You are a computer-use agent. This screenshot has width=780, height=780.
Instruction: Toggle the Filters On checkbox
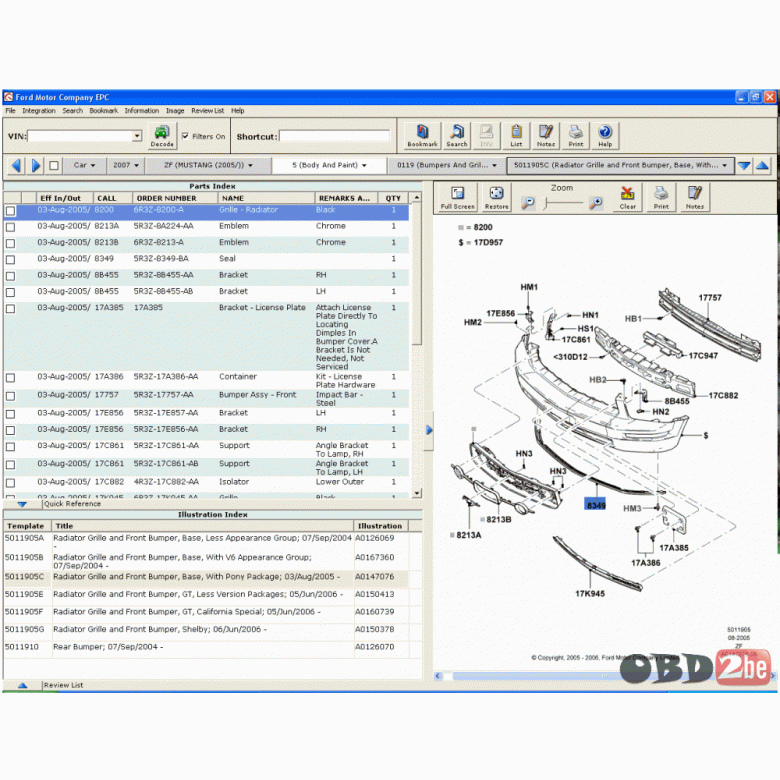point(186,136)
